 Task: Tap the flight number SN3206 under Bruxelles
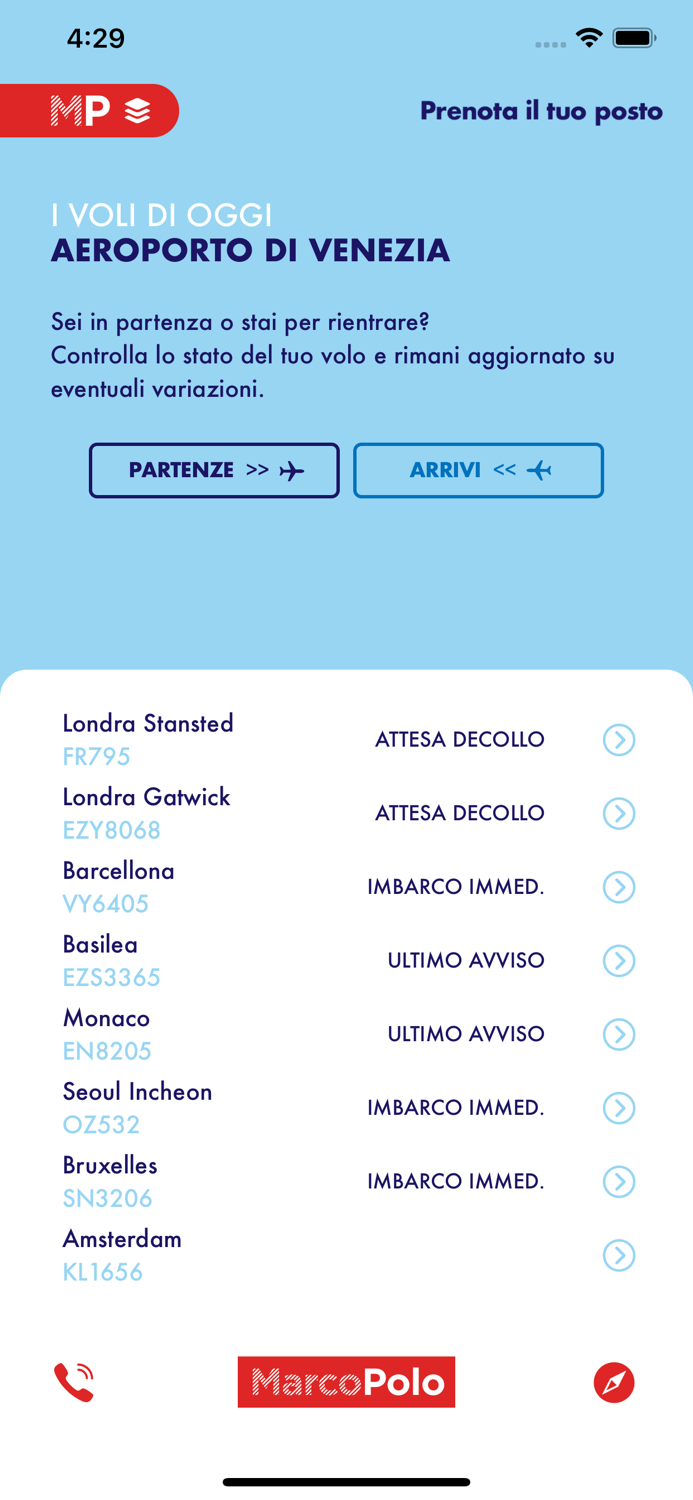(x=108, y=1198)
